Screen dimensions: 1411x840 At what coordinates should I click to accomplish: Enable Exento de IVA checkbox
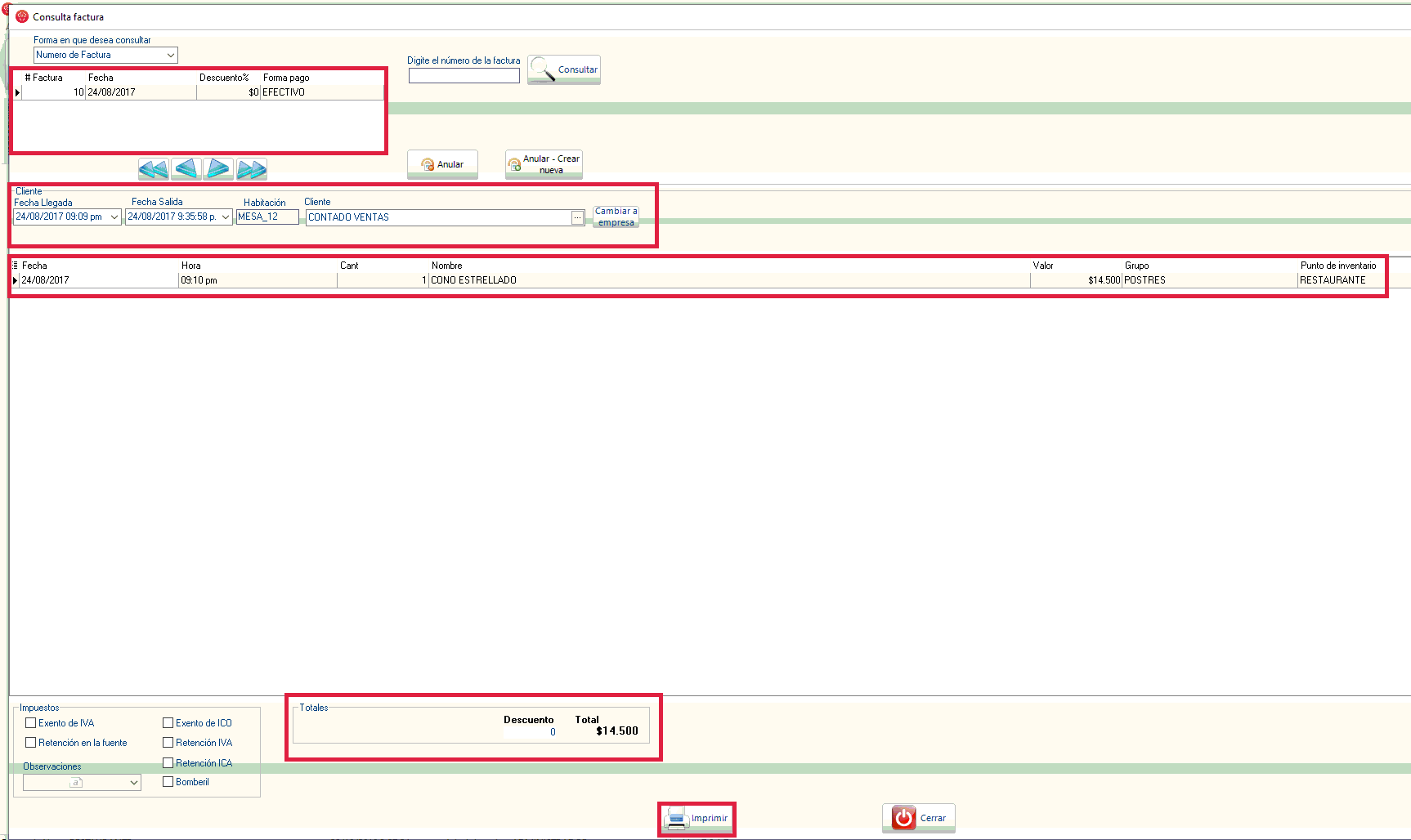tap(31, 723)
